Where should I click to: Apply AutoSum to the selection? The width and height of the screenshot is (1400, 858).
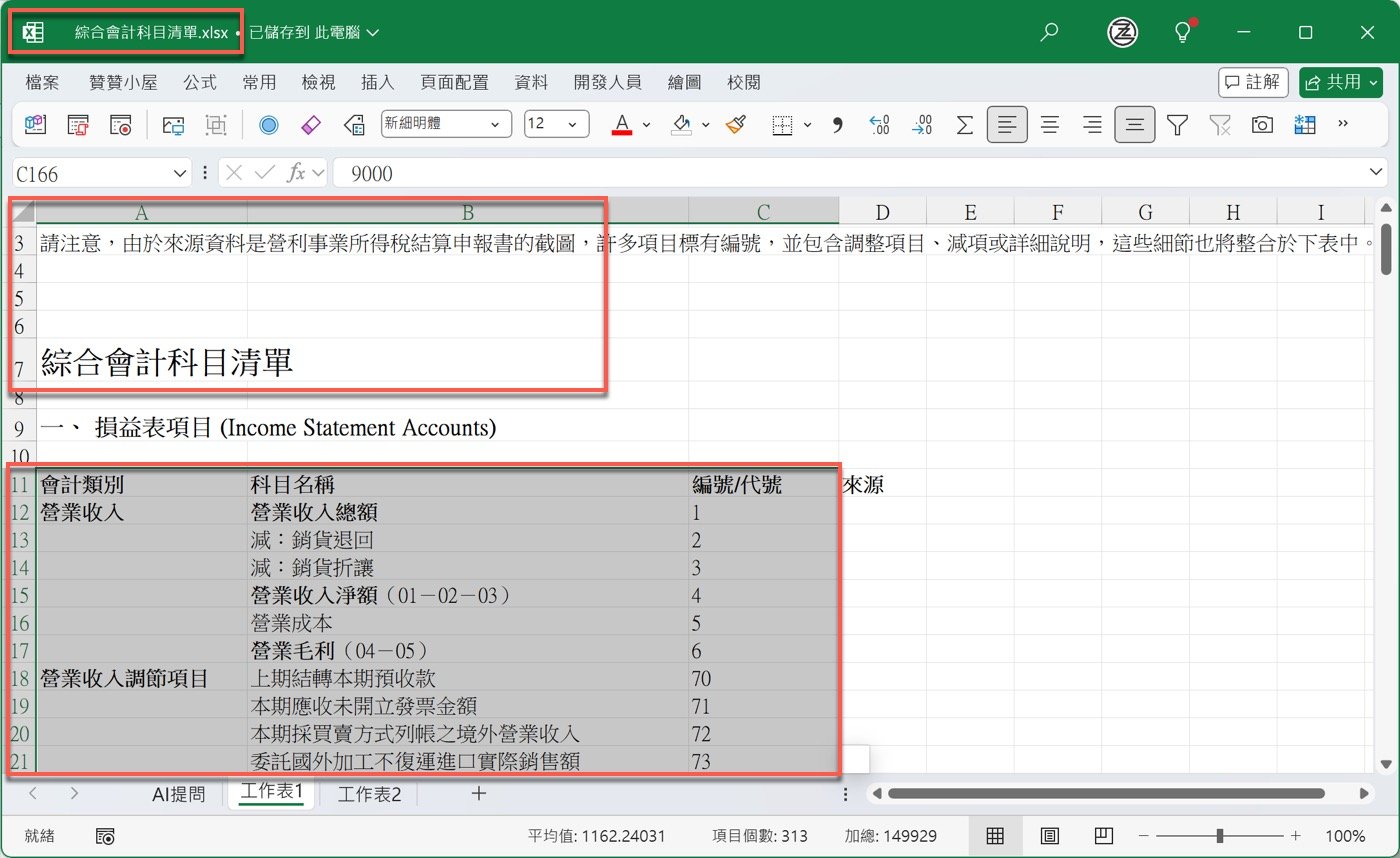click(964, 125)
